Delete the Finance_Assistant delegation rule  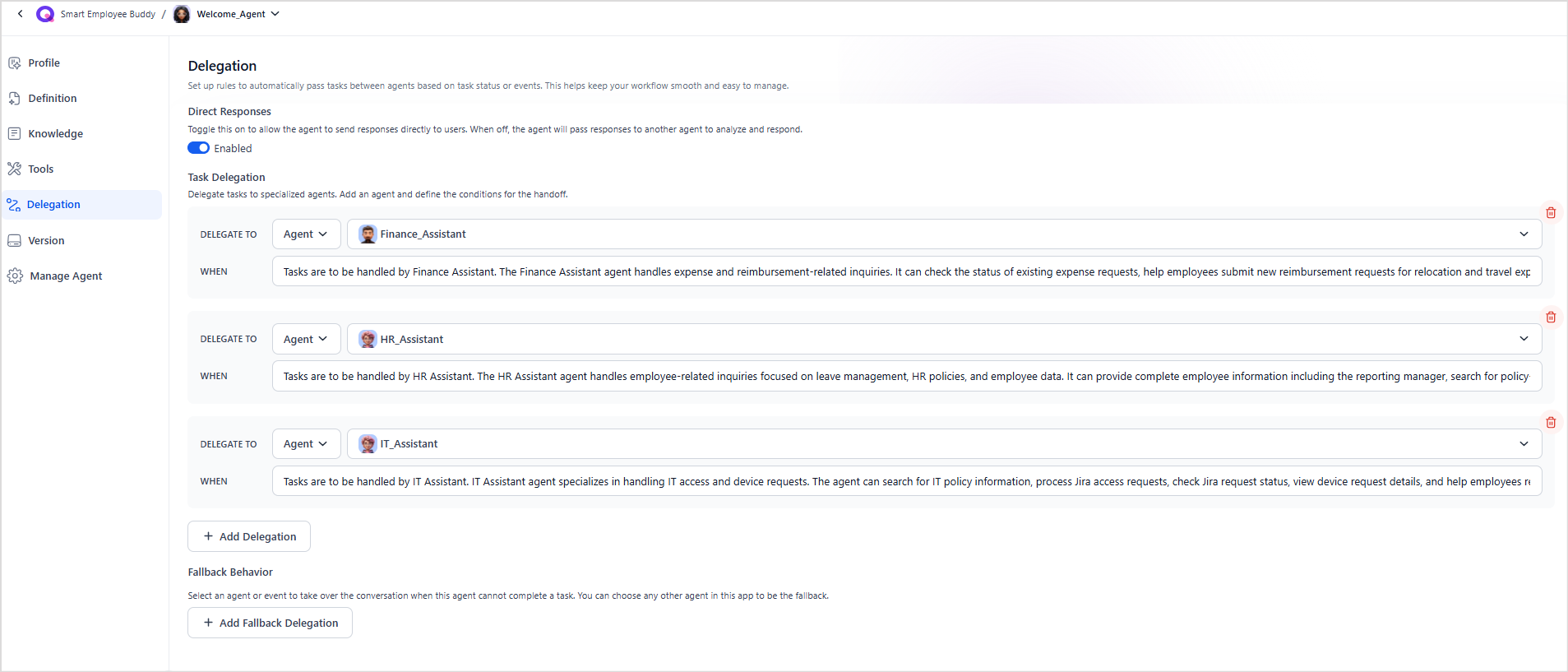[x=1551, y=213]
